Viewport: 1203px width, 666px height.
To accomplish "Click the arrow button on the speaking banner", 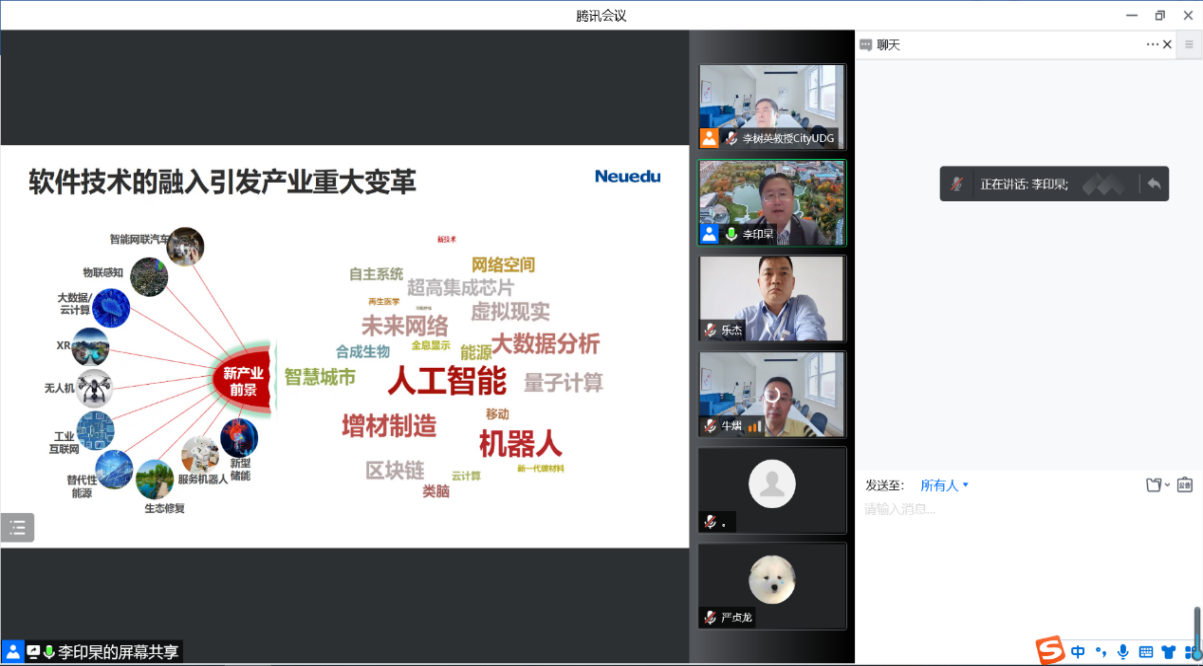I will point(1154,184).
